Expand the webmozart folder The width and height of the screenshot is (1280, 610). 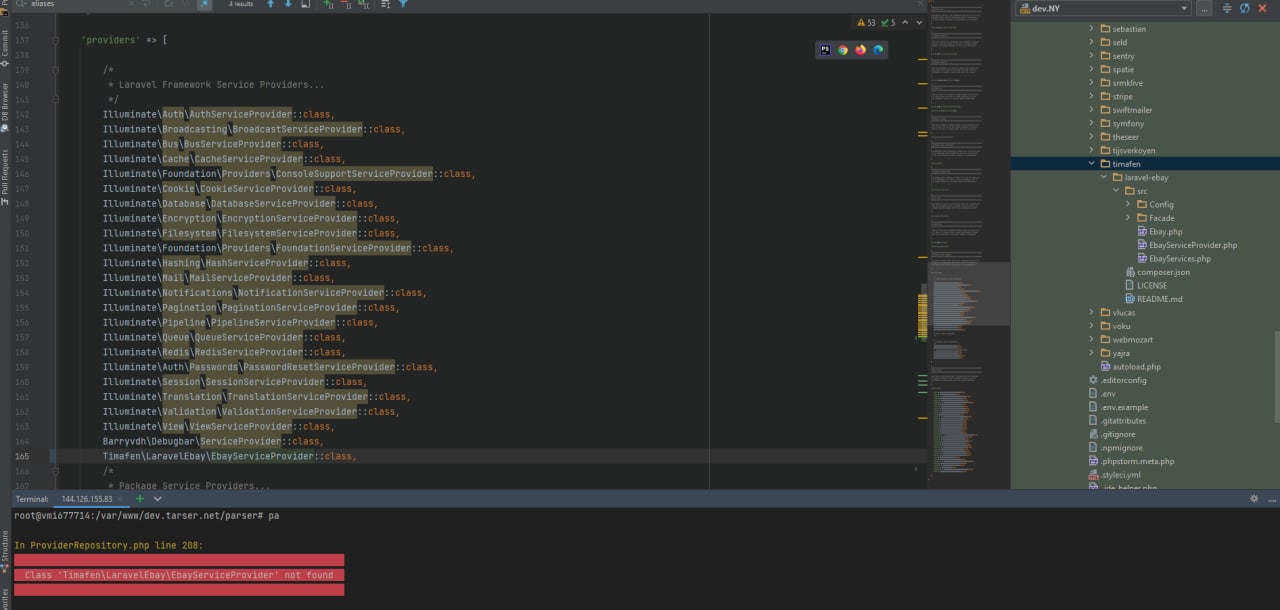click(x=1092, y=339)
